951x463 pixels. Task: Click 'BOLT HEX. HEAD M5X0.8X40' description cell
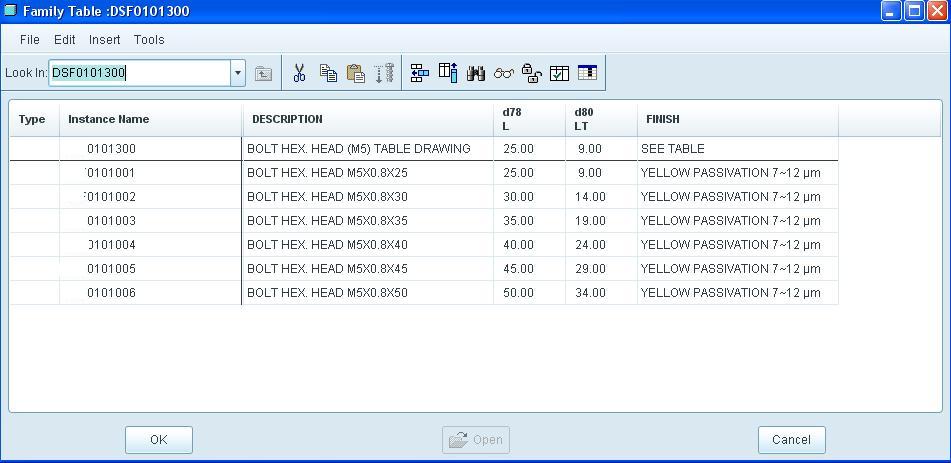pos(368,245)
